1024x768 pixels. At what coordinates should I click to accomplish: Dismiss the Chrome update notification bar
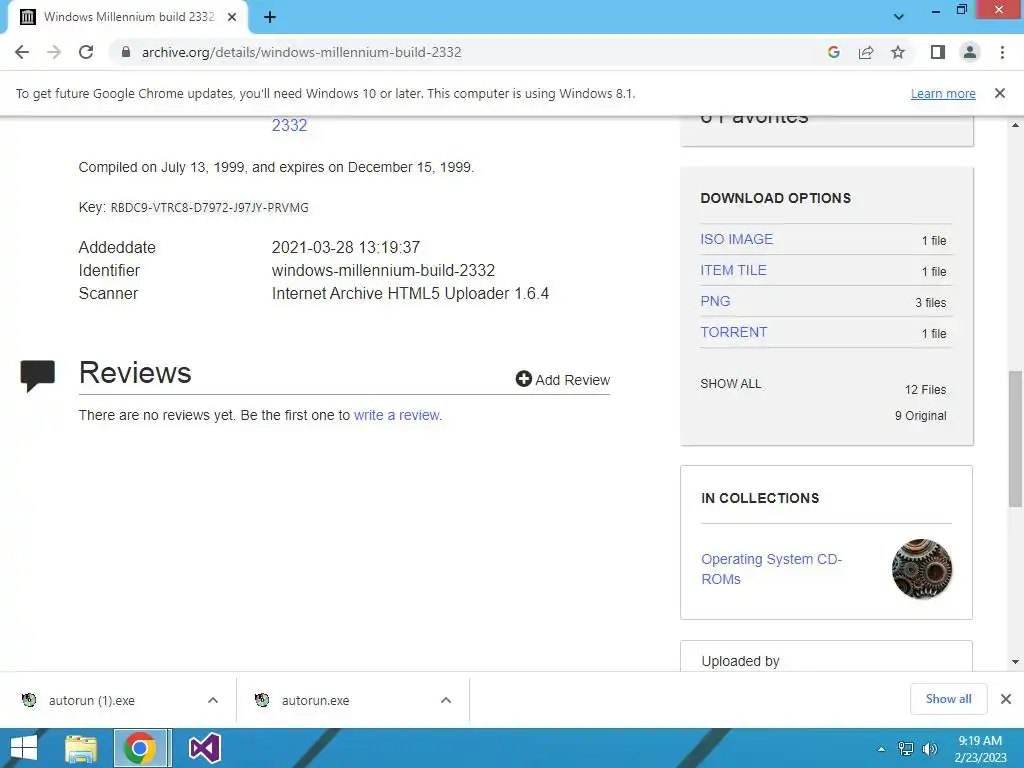(x=1000, y=93)
